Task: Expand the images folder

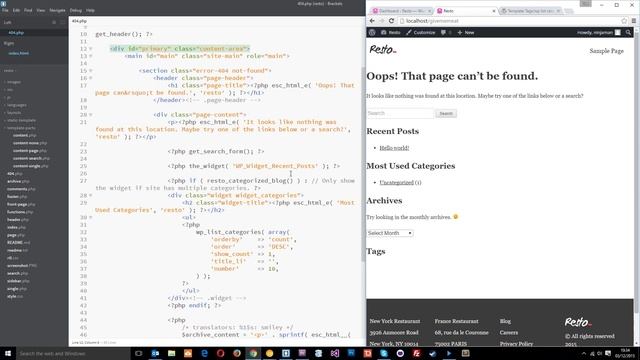Action: 13,82
